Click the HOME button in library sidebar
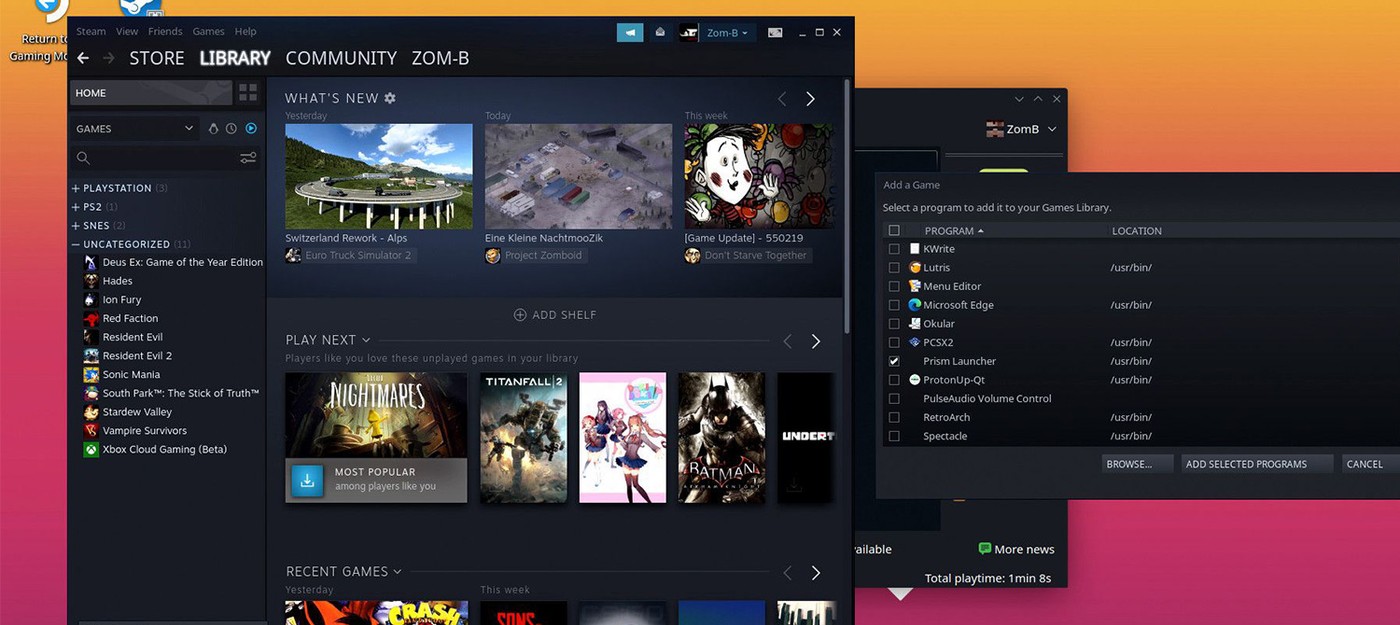 pos(151,93)
